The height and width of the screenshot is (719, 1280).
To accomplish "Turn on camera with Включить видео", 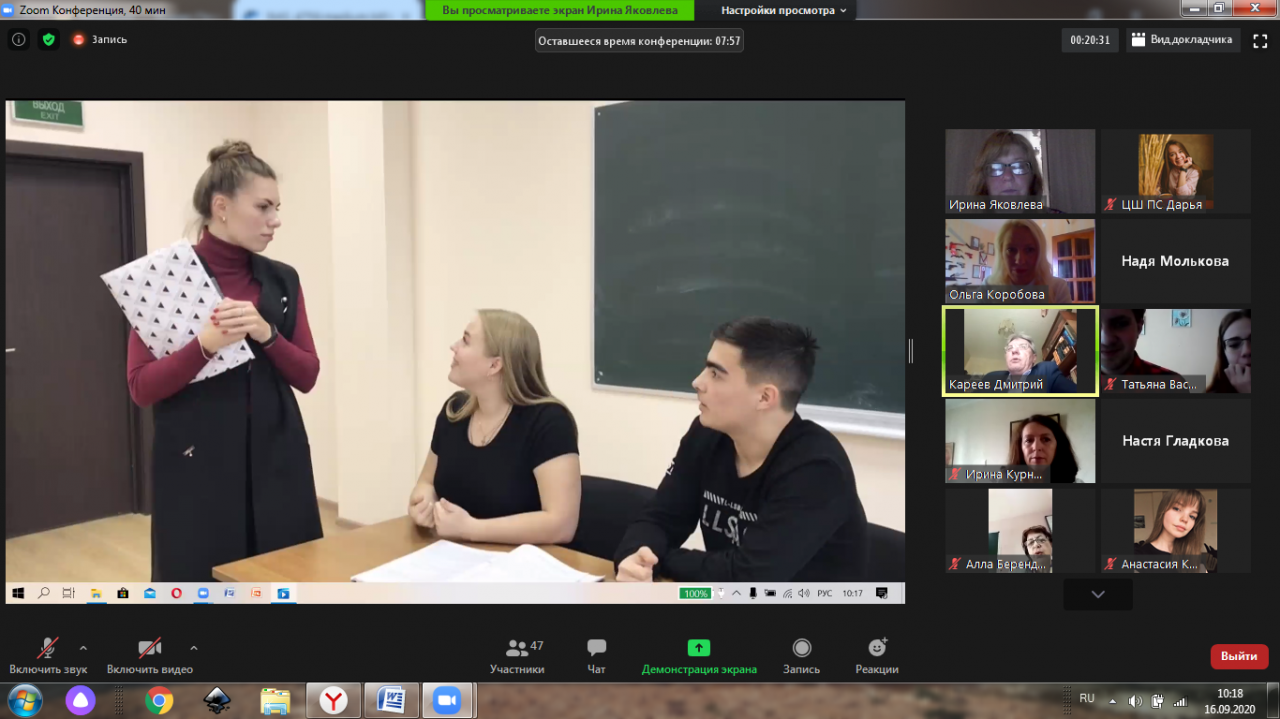I will (150, 656).
